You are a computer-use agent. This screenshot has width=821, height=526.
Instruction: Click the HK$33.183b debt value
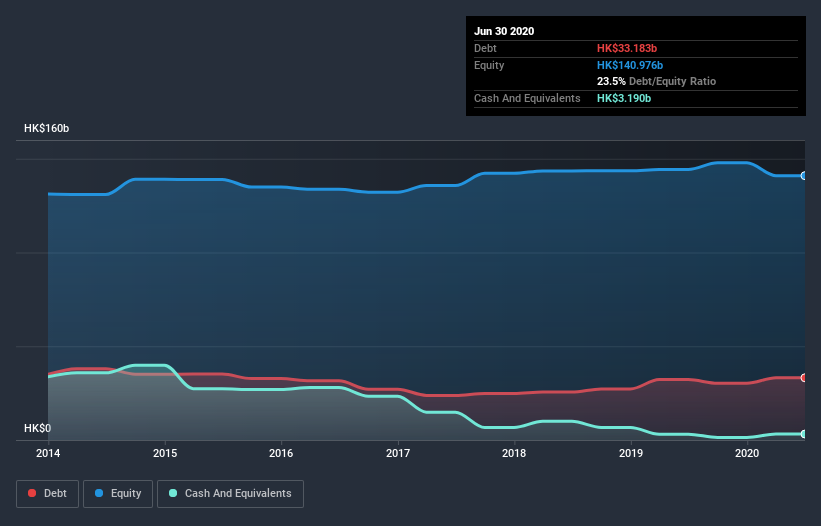(x=627, y=48)
